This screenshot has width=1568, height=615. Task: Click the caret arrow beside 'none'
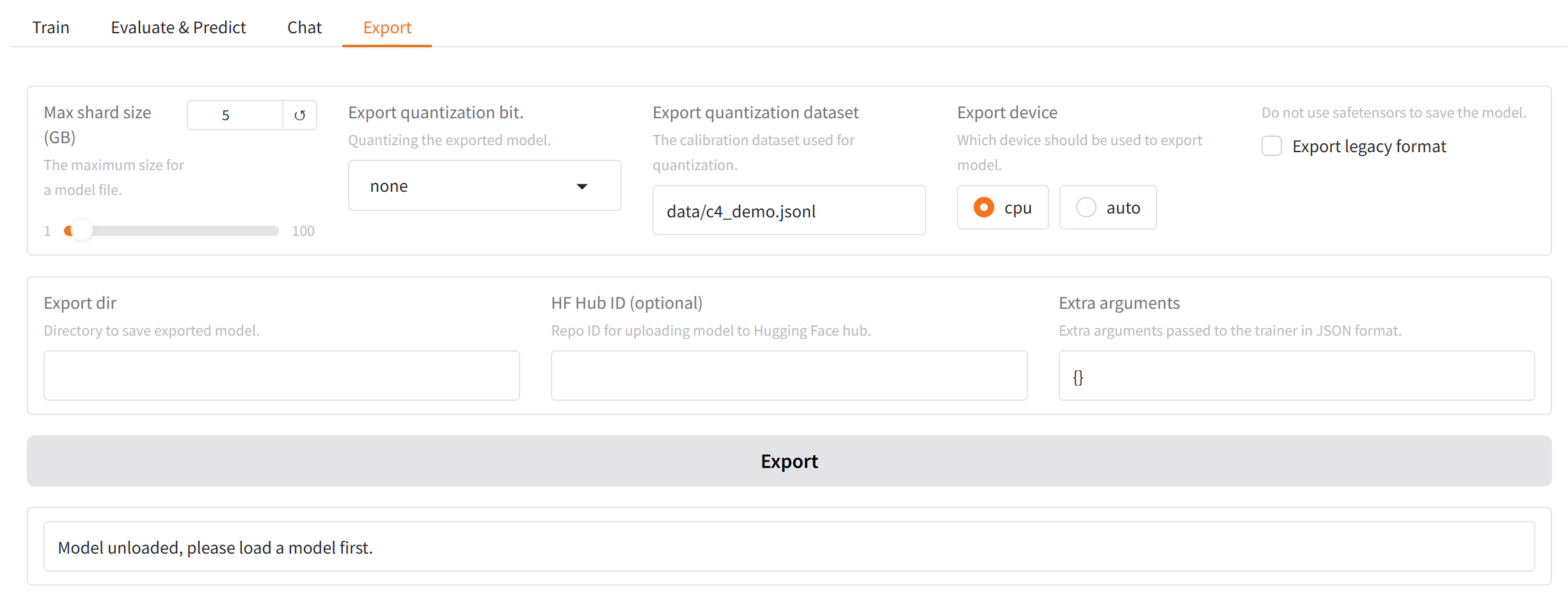point(582,187)
